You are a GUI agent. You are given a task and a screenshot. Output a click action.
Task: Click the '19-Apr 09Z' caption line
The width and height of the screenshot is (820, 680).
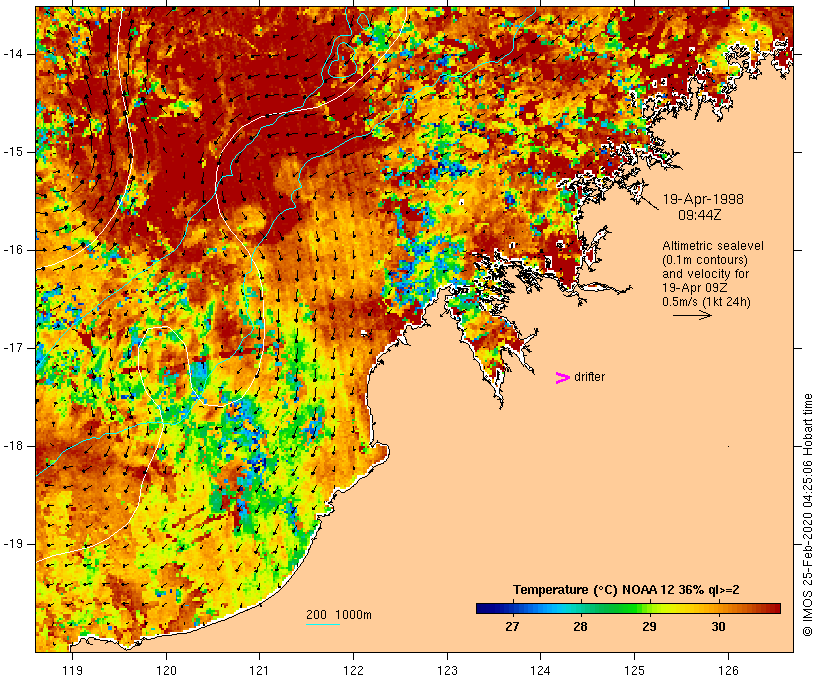[x=694, y=288]
